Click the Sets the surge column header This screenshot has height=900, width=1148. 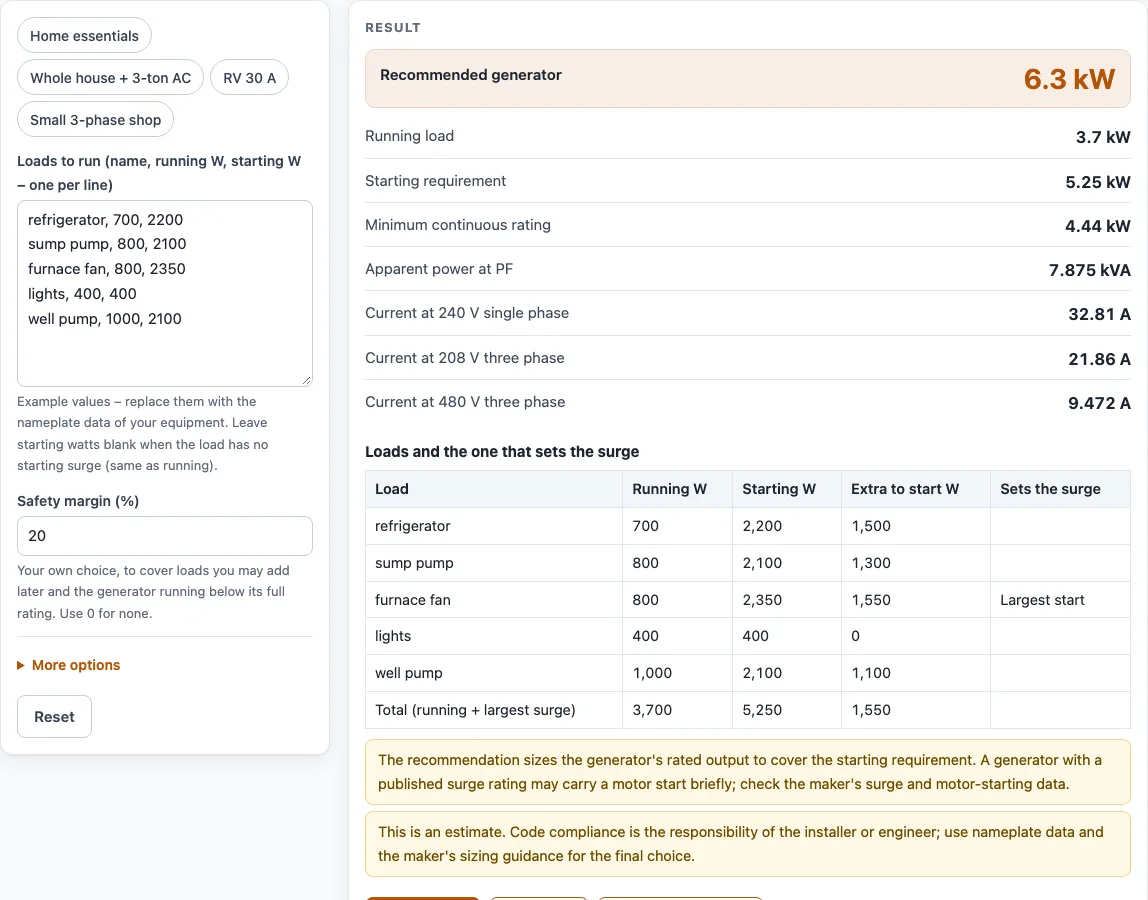(x=1060, y=489)
